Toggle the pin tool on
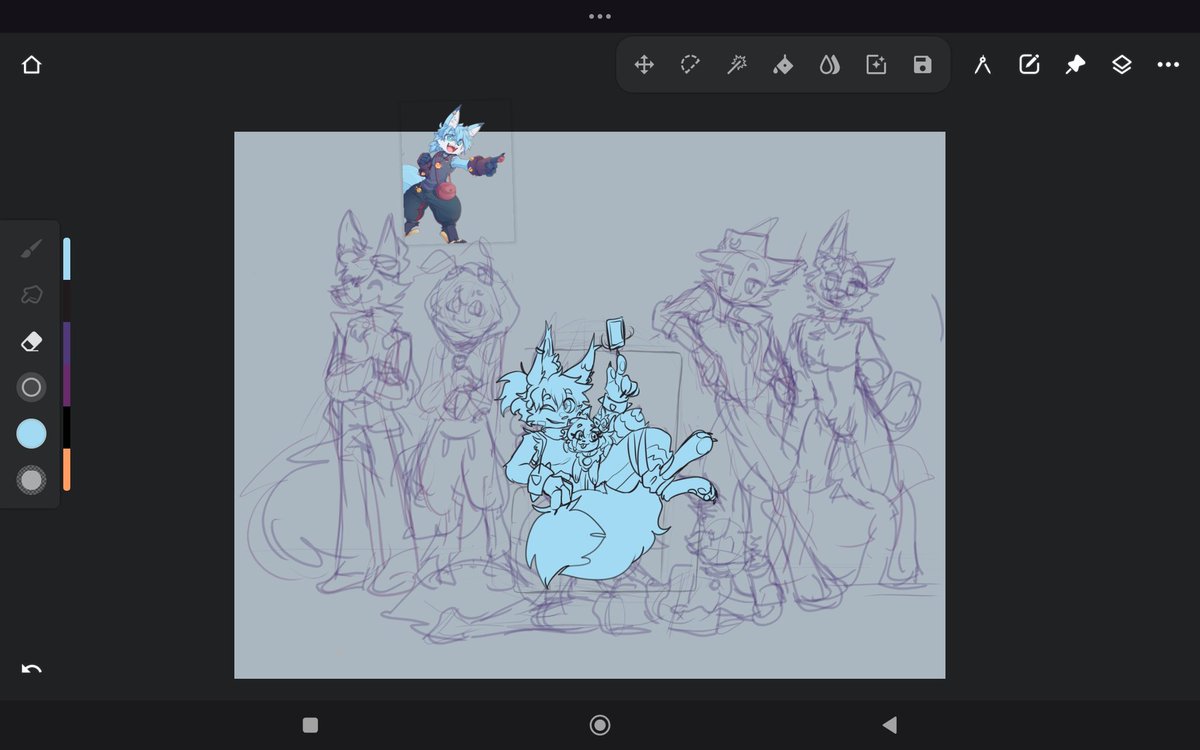The width and height of the screenshot is (1200, 750). pos(1075,64)
